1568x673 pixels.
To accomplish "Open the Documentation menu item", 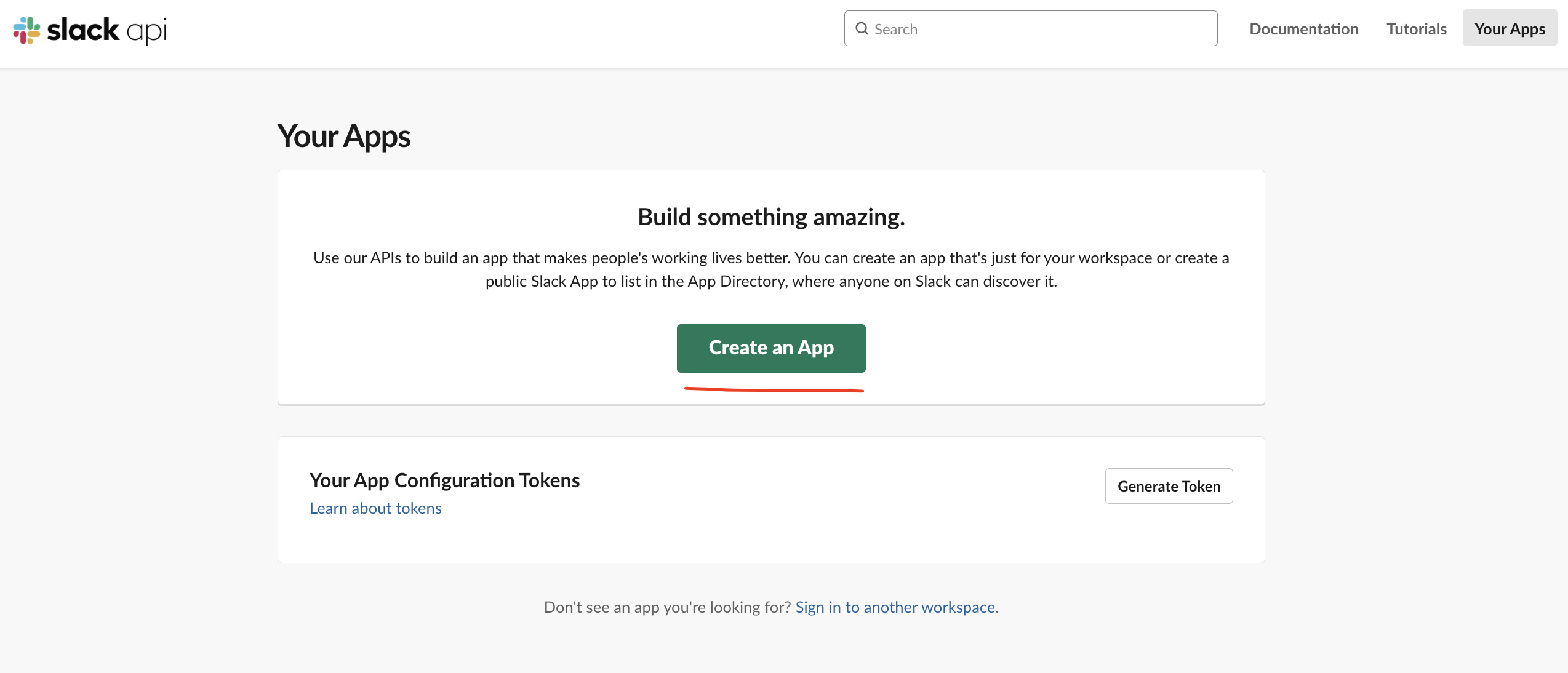I will pyautogui.click(x=1303, y=29).
